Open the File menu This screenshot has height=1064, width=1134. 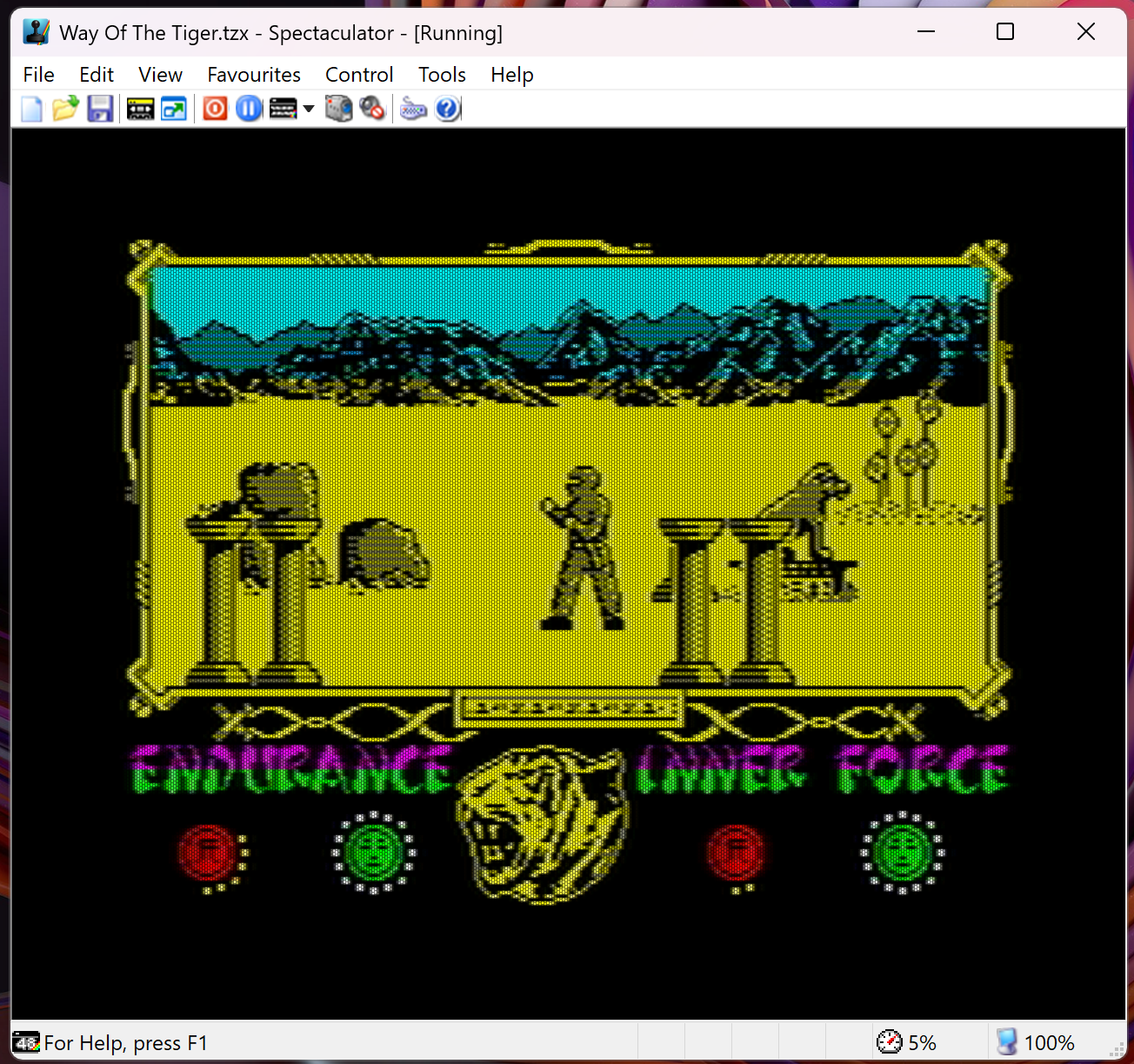coord(38,75)
